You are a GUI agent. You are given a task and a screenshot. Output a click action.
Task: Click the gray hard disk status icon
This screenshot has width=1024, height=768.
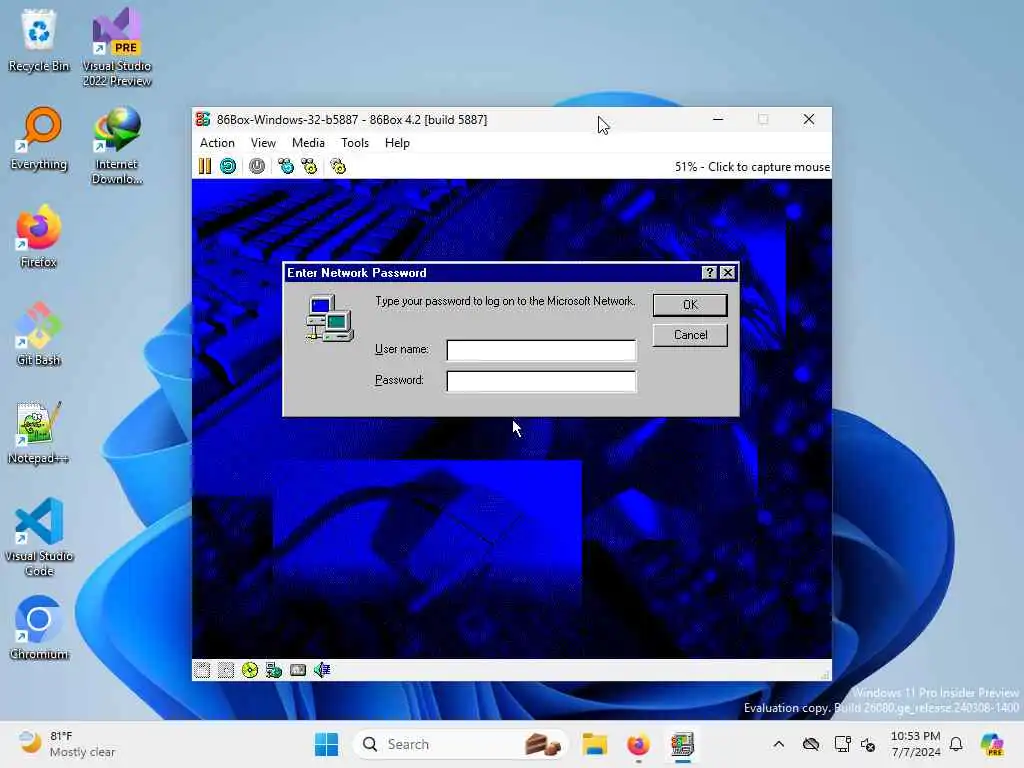tap(298, 670)
